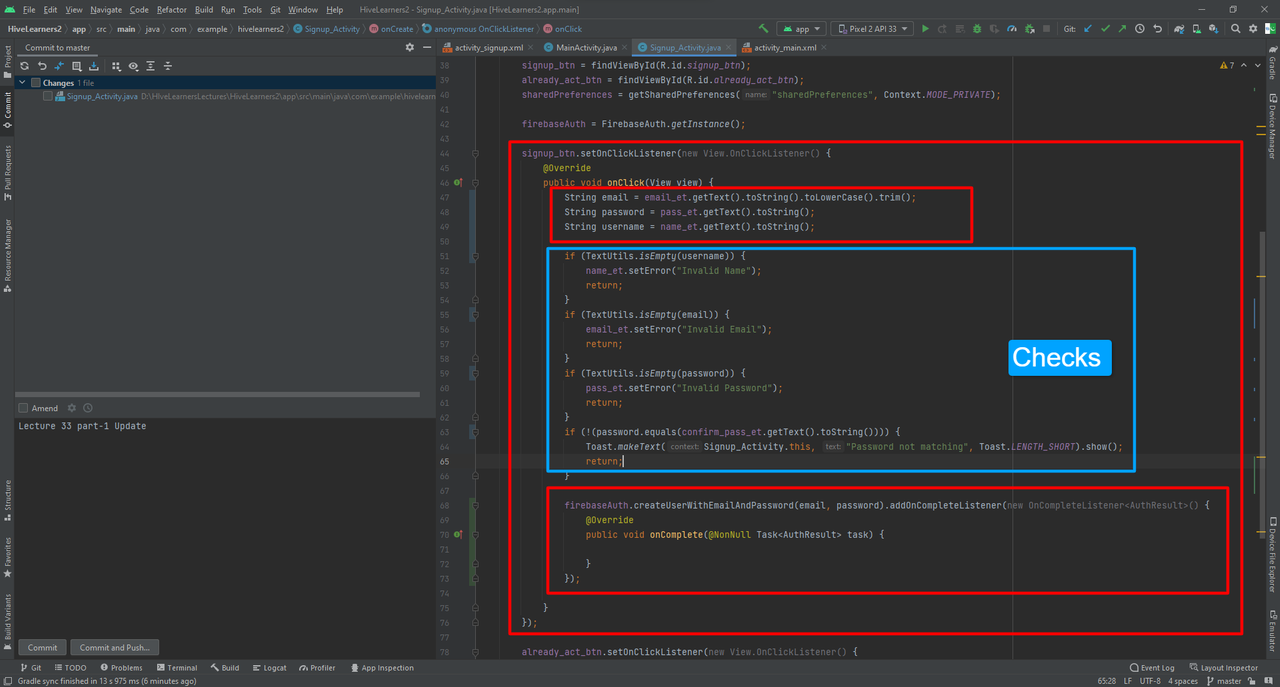Click the Git Commit green checkmark

point(1105,29)
